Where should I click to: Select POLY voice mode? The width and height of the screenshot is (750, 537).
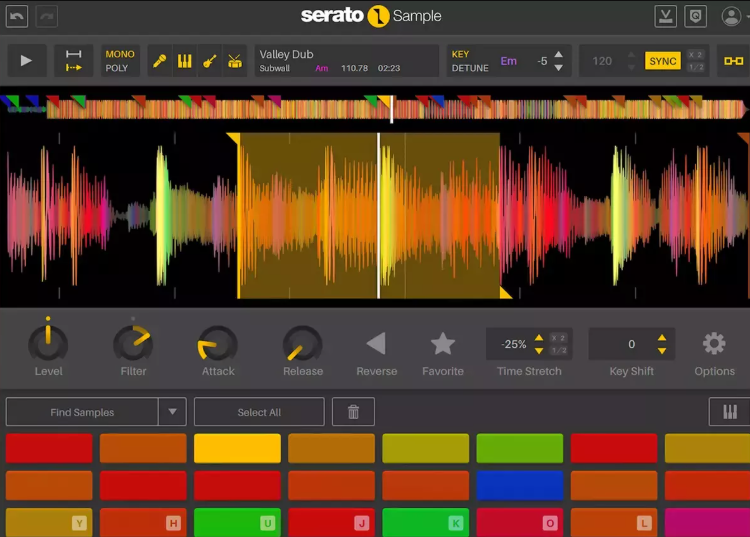tap(117, 68)
